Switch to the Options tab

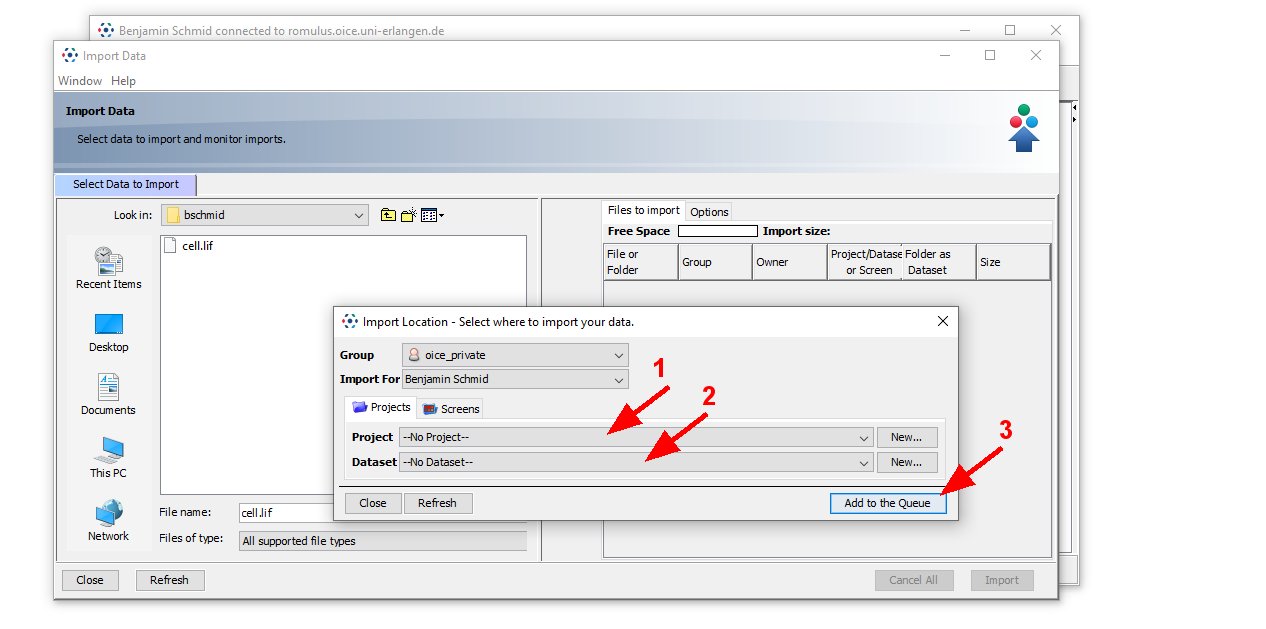[x=709, y=211]
